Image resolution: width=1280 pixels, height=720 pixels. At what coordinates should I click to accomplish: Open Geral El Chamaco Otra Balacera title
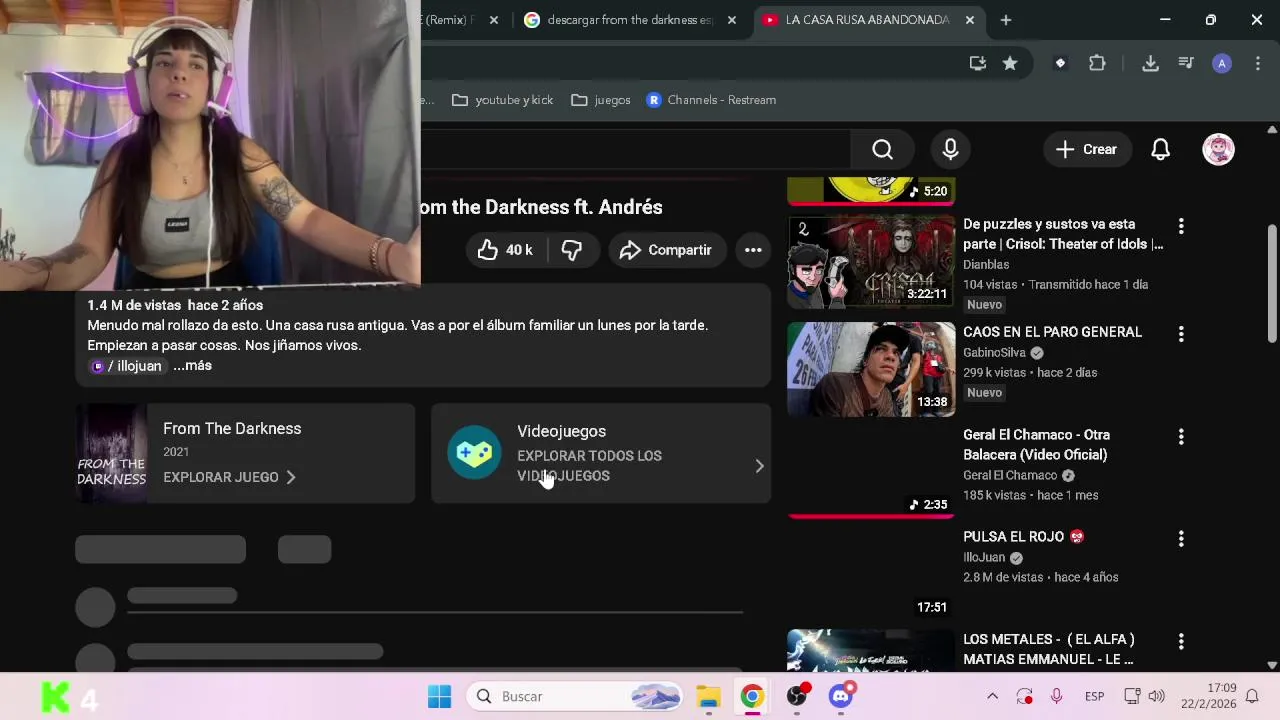[1036, 445]
